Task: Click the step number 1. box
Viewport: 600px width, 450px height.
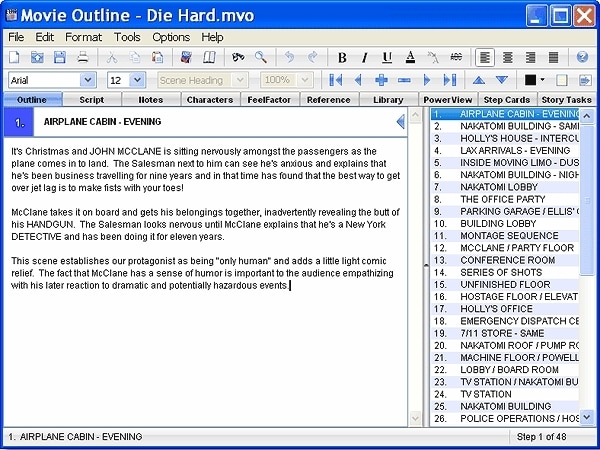Action: pos(19,122)
